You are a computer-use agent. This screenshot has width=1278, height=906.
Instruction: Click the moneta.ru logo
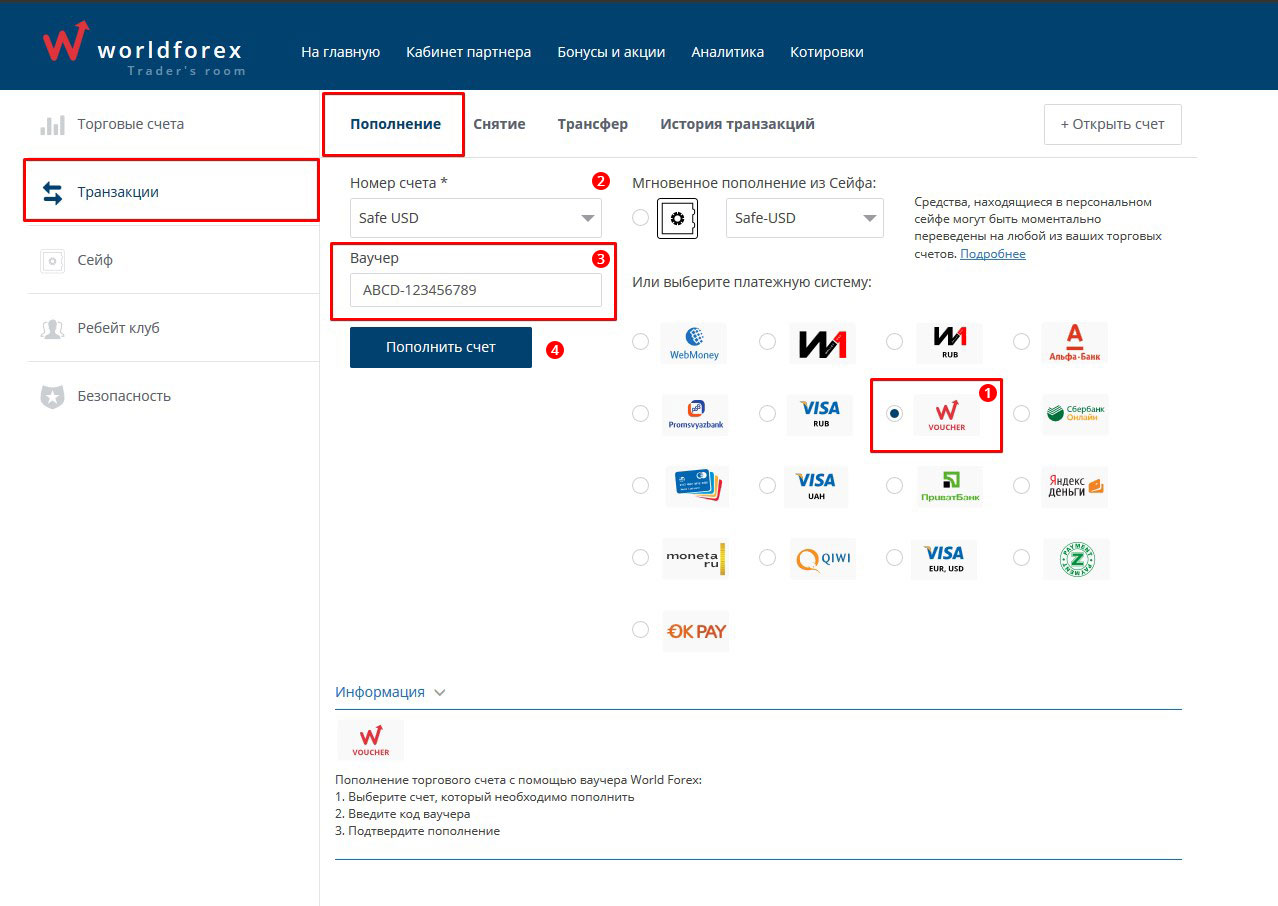click(x=695, y=558)
